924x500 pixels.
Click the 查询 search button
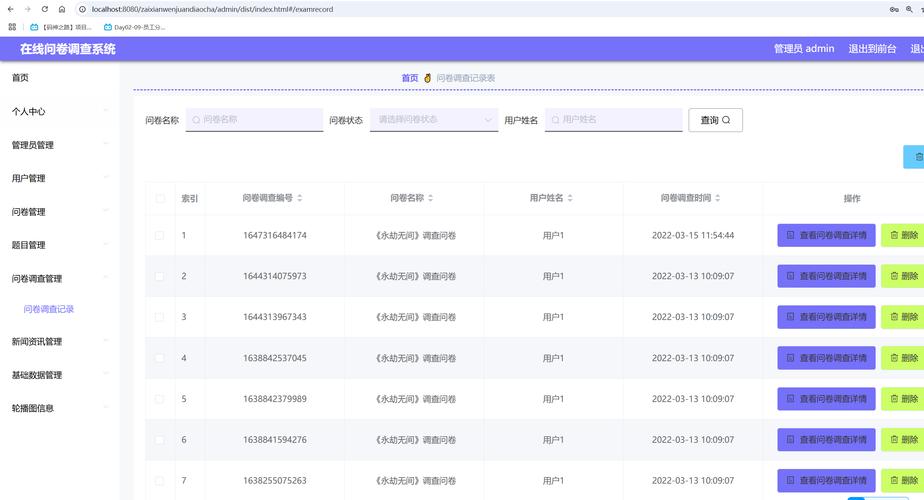coord(715,120)
